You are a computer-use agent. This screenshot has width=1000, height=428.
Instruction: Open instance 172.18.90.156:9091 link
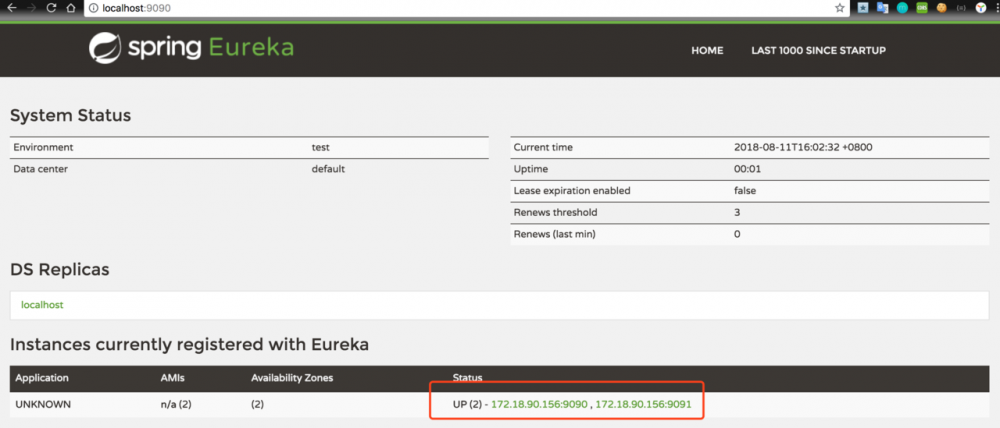[x=643, y=404]
